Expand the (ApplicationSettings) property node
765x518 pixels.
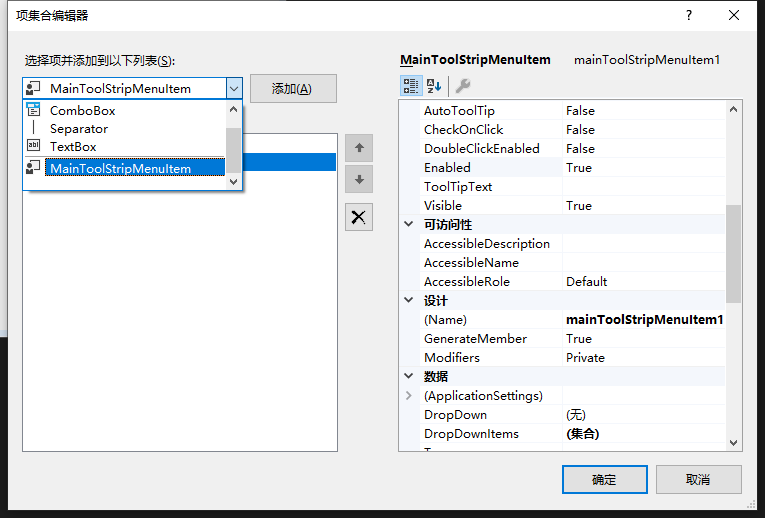[x=409, y=396]
